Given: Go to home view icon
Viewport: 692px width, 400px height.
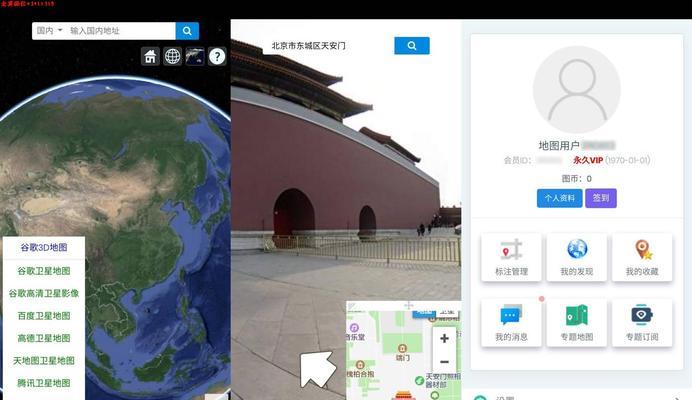Looking at the screenshot, I should 150,56.
